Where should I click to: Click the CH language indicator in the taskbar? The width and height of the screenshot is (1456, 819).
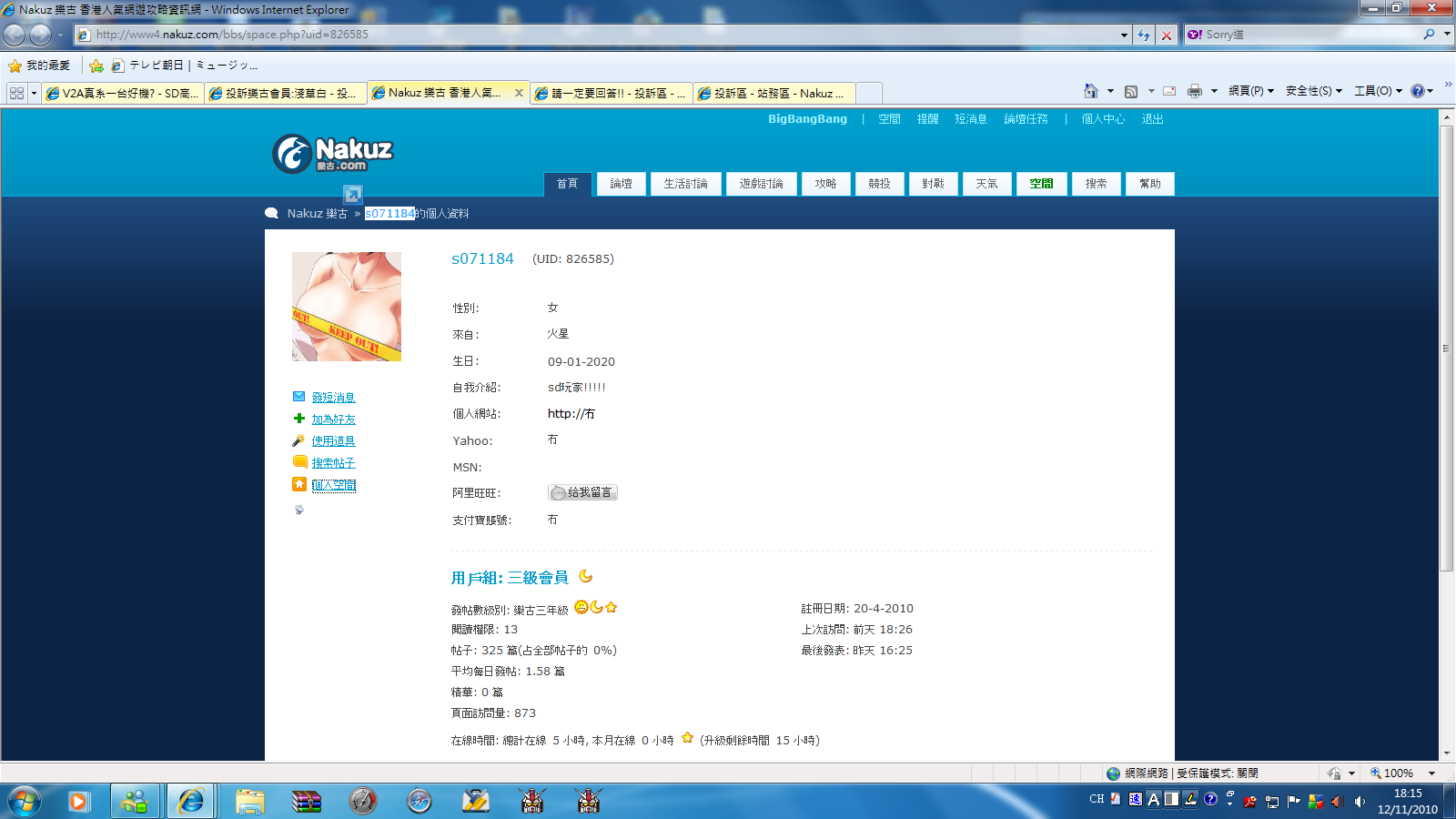click(x=1097, y=799)
